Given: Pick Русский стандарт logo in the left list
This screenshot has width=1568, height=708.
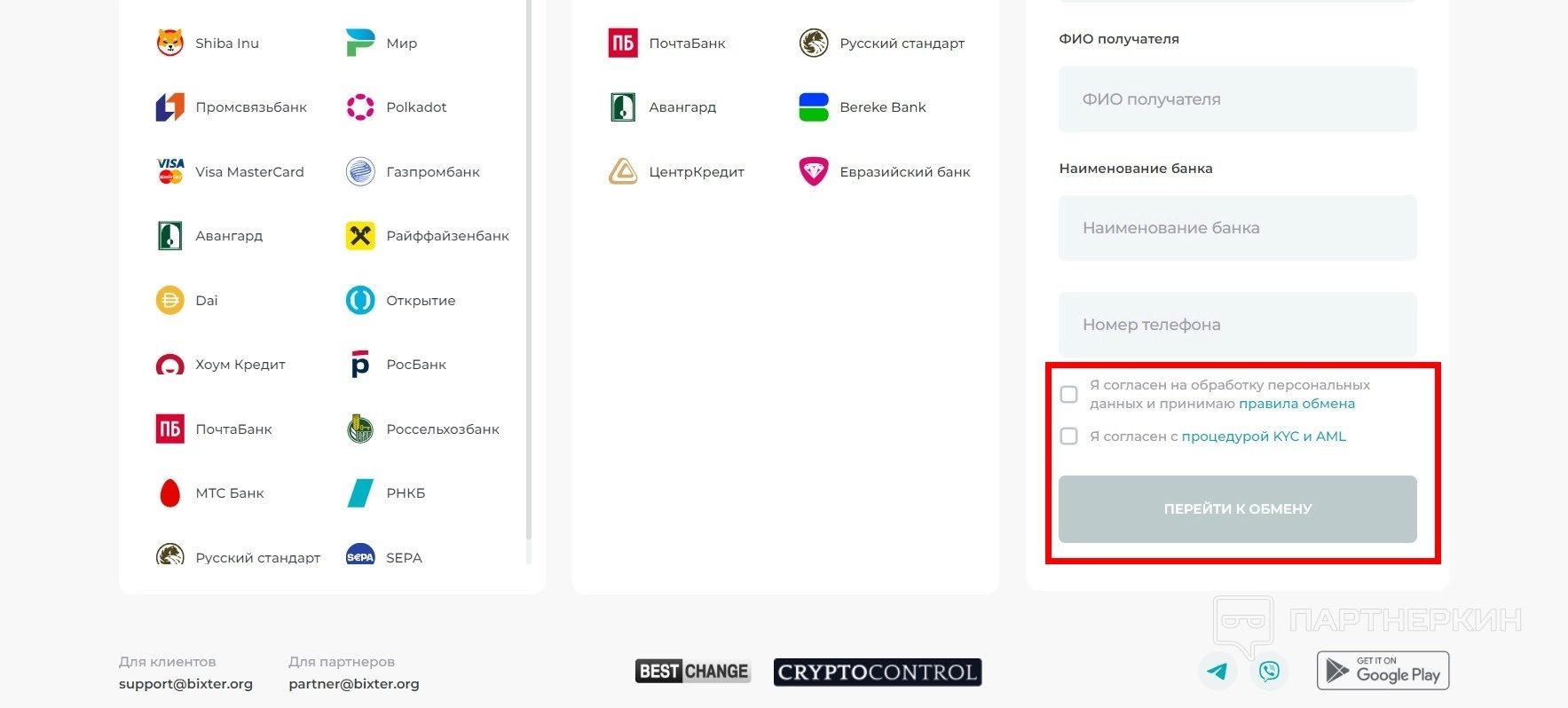Looking at the screenshot, I should click(169, 555).
